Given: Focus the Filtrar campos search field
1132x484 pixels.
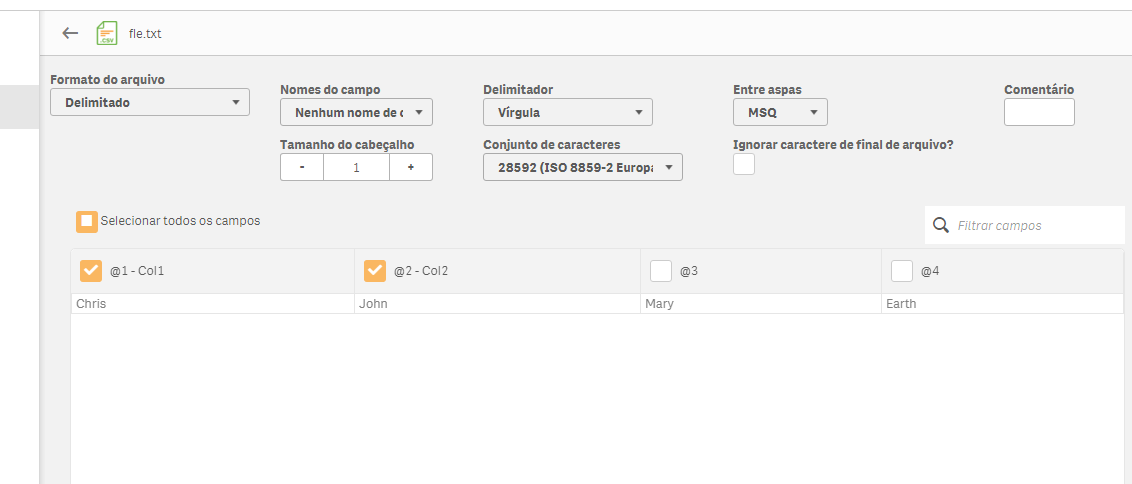Looking at the screenshot, I should coord(1035,226).
